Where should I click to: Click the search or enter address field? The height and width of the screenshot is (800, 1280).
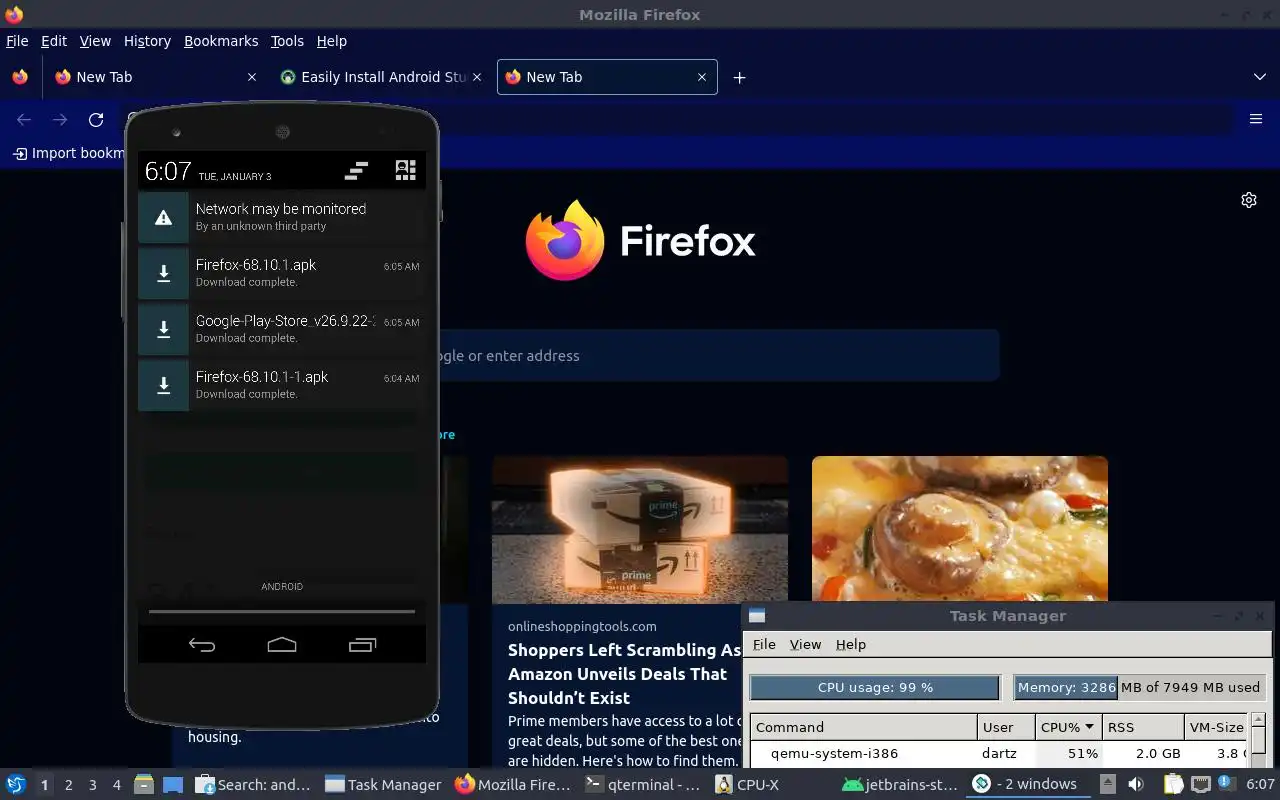tap(718, 355)
